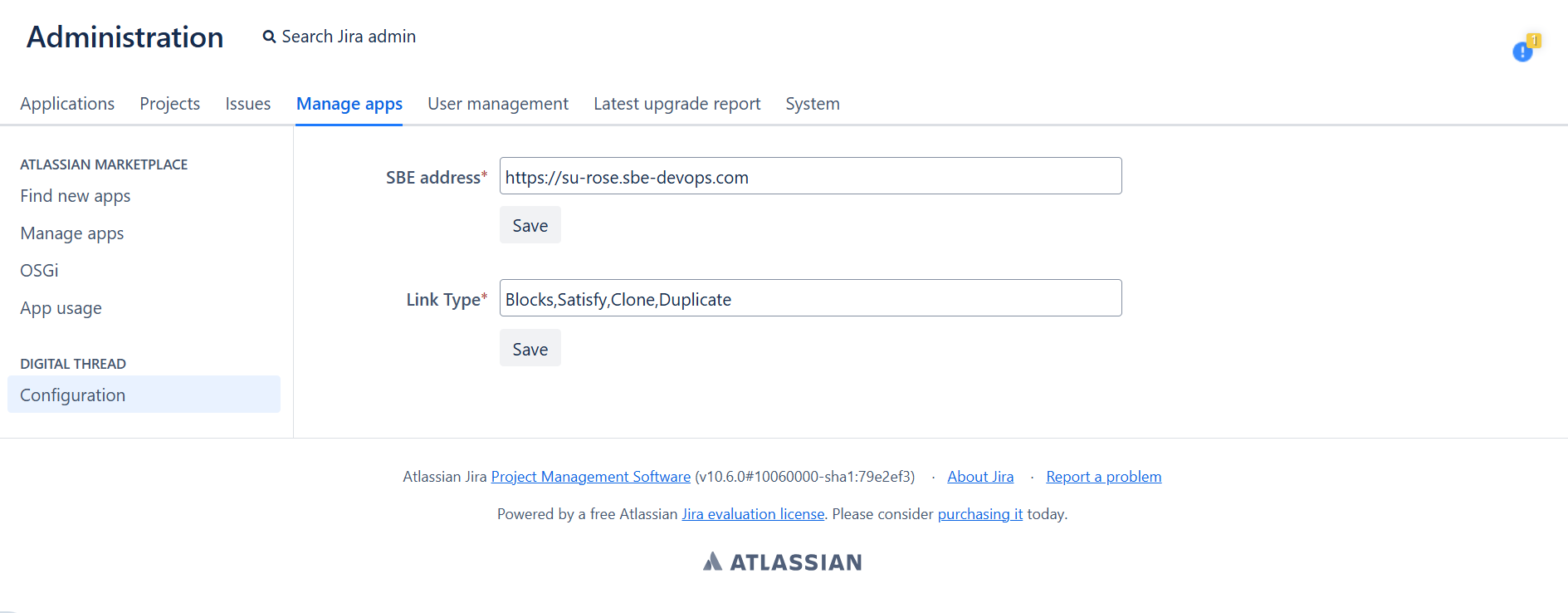Switch to the Projects tab
This screenshot has width=1568, height=613.
[x=169, y=104]
